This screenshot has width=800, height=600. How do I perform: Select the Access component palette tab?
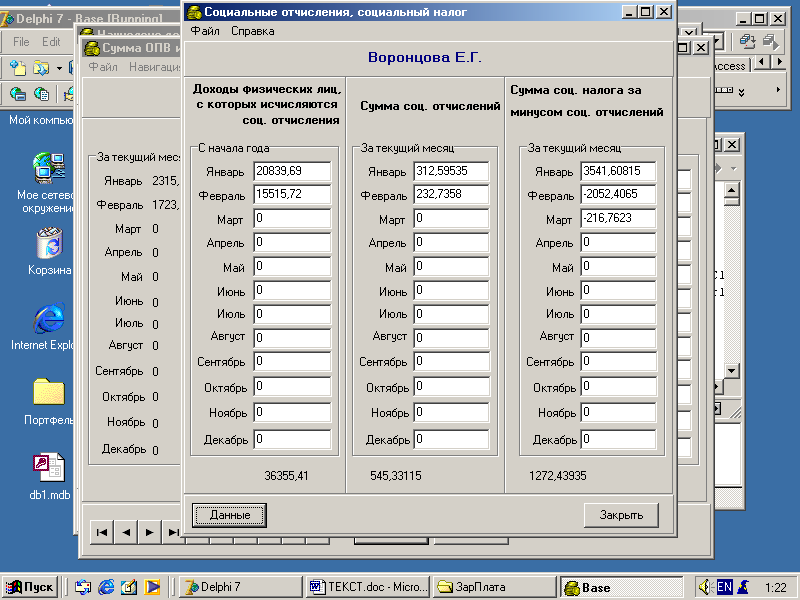click(730, 66)
